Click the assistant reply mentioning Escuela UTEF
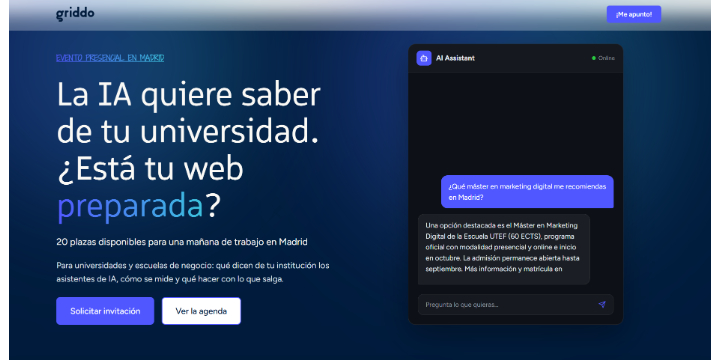 [504, 249]
